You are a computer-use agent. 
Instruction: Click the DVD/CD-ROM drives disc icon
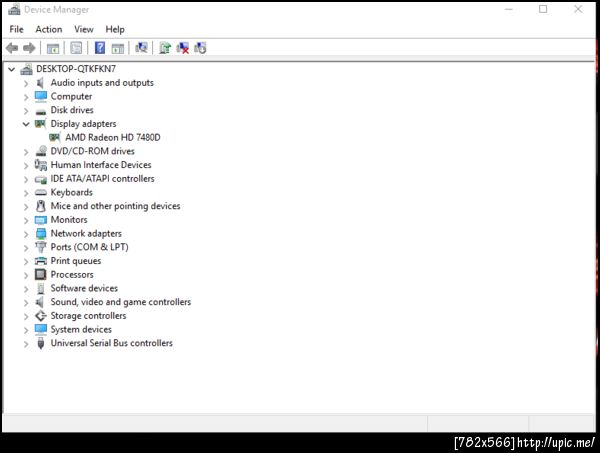click(x=41, y=151)
